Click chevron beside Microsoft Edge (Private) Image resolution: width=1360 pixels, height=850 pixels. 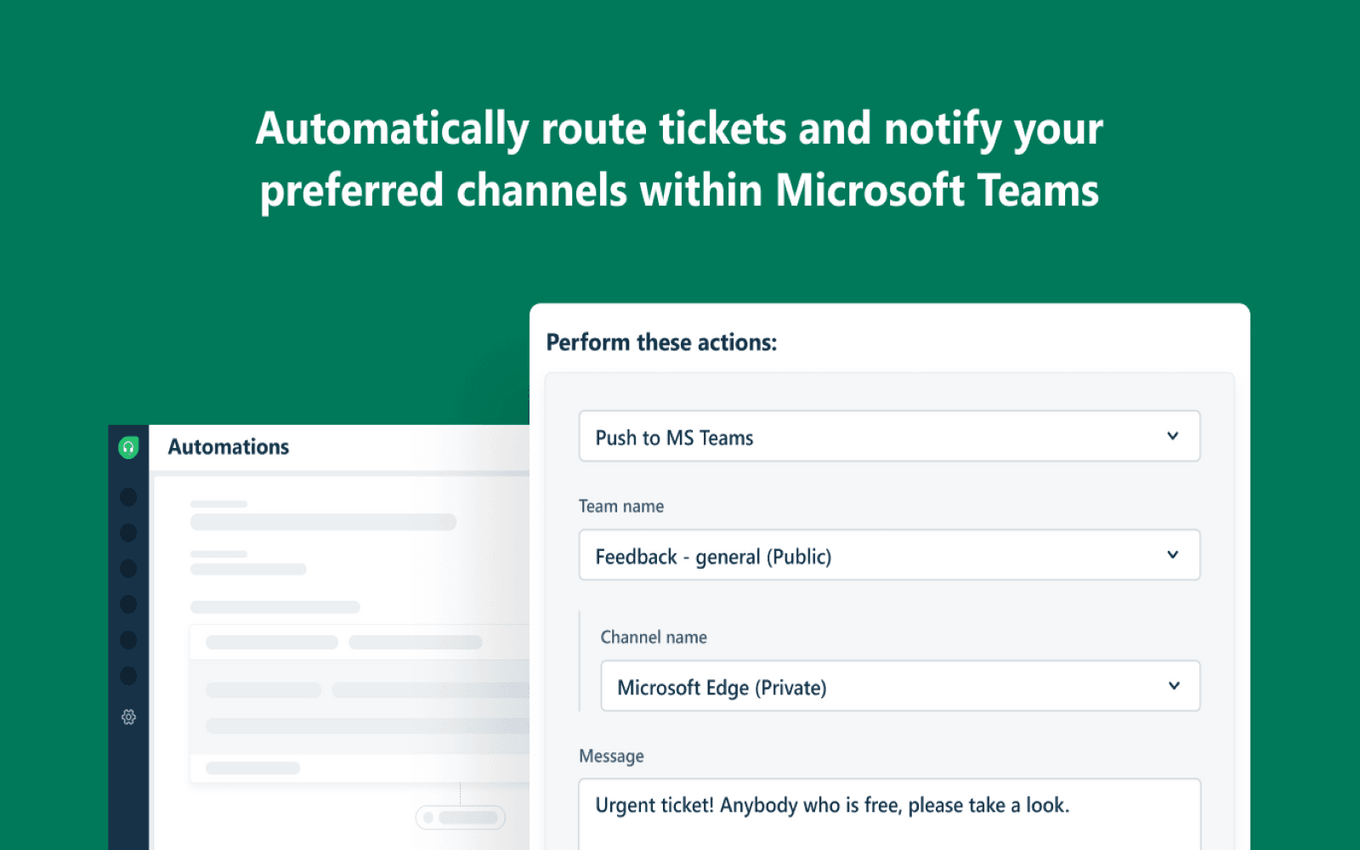pos(1174,686)
